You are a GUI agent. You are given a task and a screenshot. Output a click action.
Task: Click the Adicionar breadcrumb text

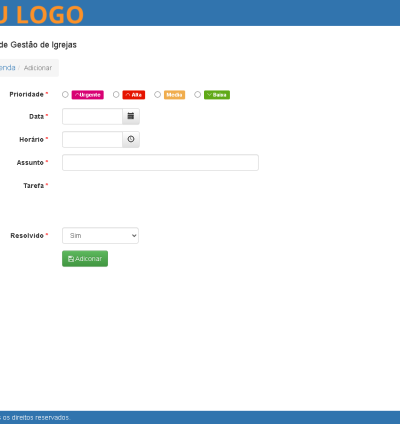click(38, 68)
